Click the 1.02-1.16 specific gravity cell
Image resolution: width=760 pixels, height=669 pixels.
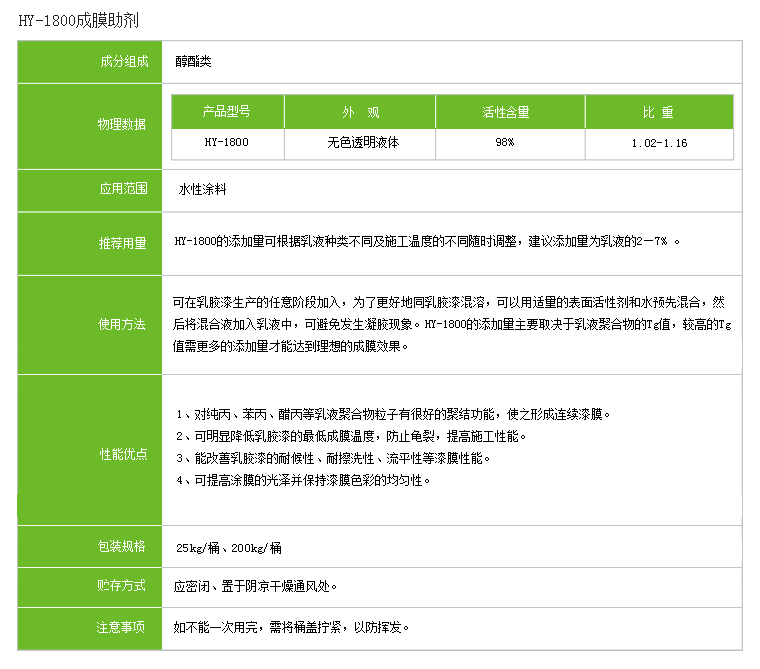tap(659, 143)
